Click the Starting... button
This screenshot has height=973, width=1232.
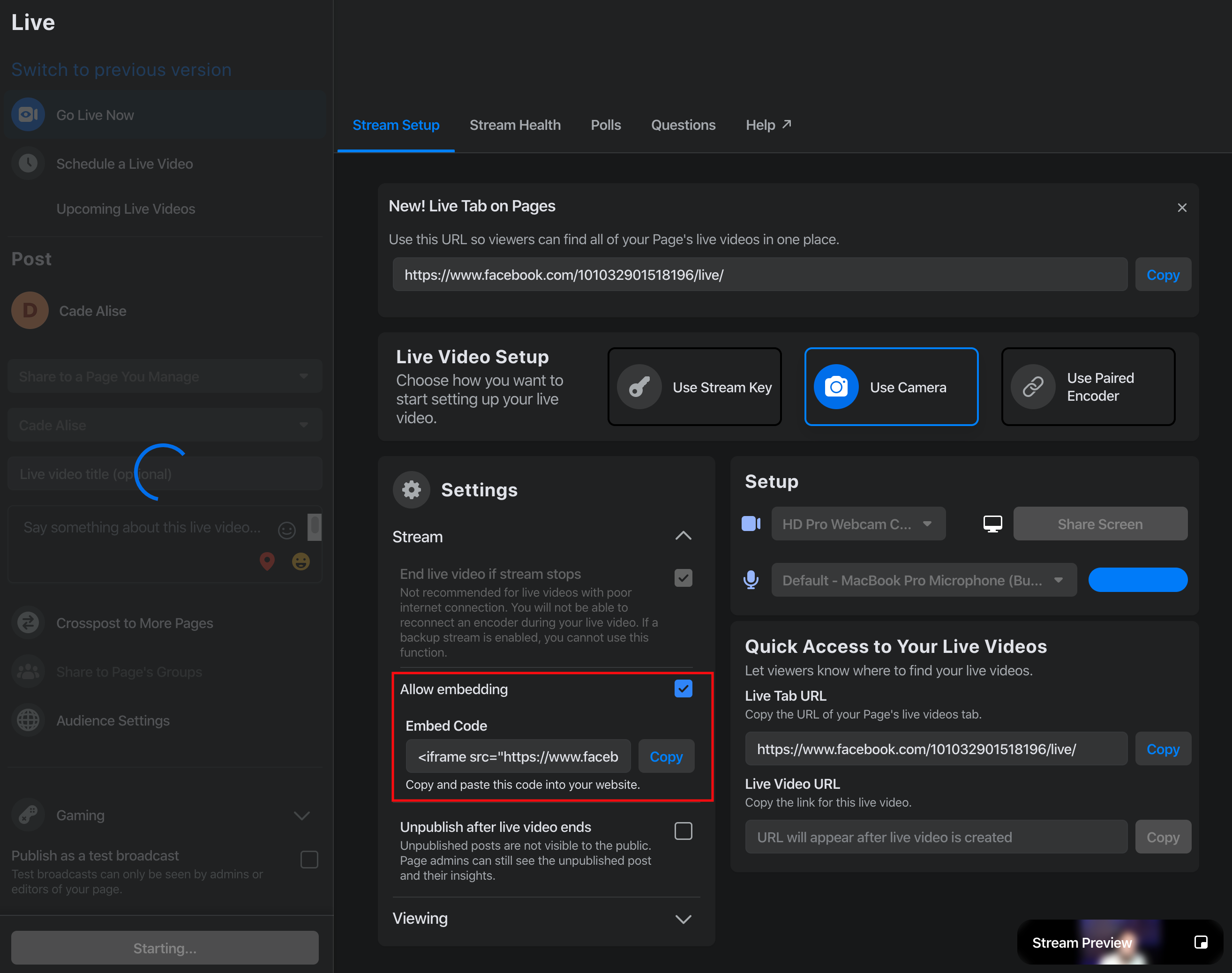(x=165, y=947)
